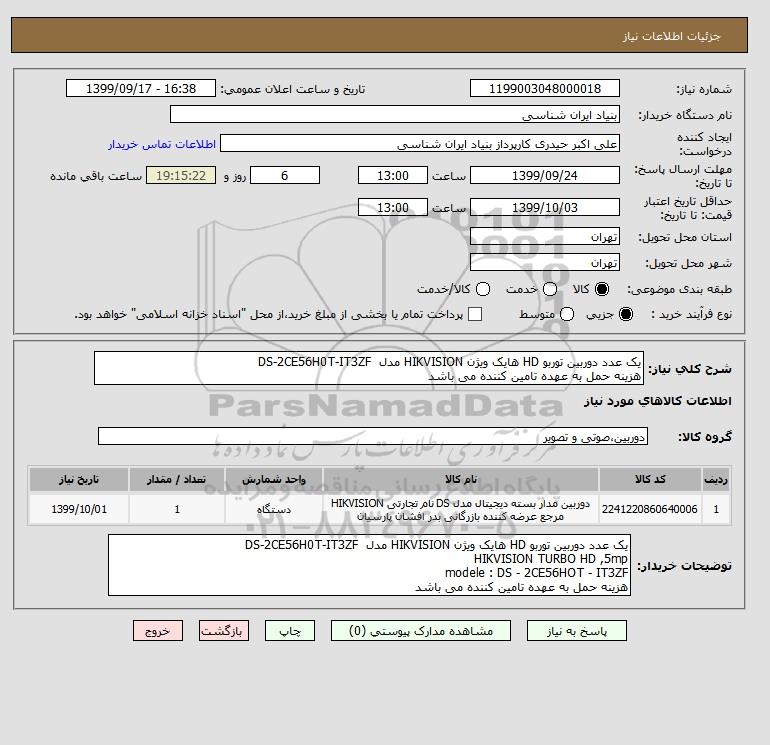Click the شرح کلی نیاز description box
The height and width of the screenshot is (745, 770).
[x=369, y=368]
